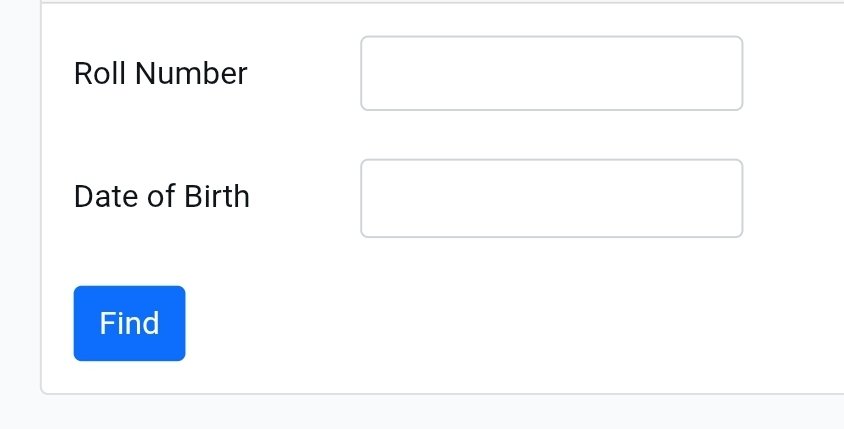Click the Date of Birth input field

click(551, 198)
